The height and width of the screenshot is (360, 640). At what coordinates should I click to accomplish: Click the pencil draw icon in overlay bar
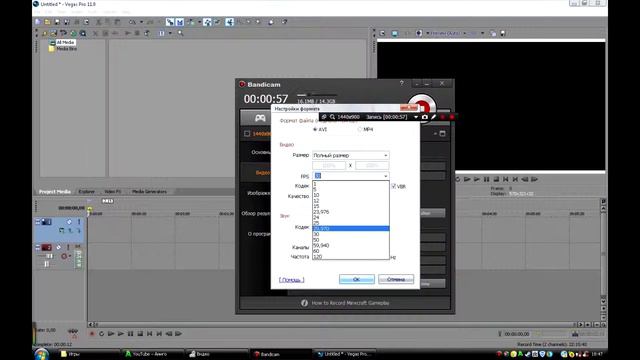pyautogui.click(x=433, y=117)
